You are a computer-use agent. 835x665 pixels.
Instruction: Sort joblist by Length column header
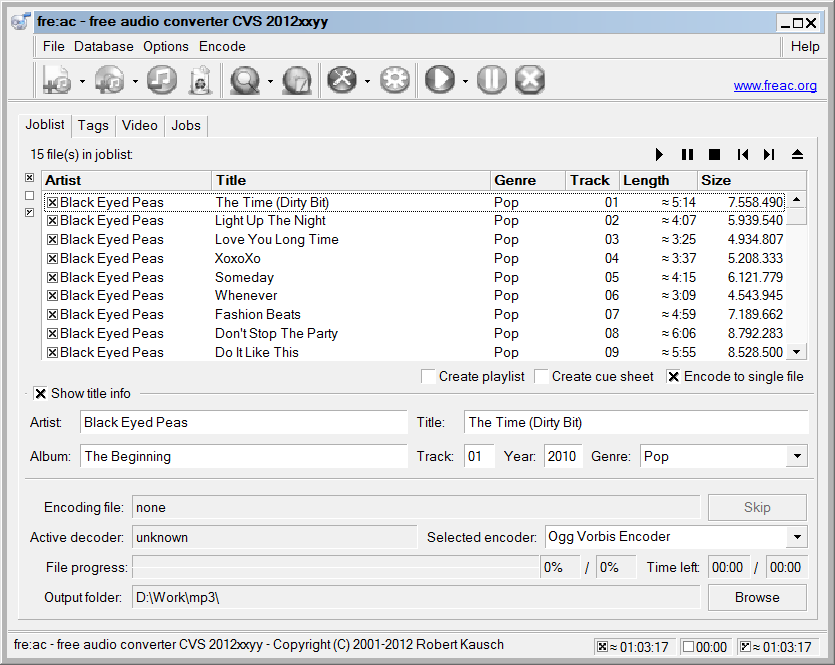[658, 180]
